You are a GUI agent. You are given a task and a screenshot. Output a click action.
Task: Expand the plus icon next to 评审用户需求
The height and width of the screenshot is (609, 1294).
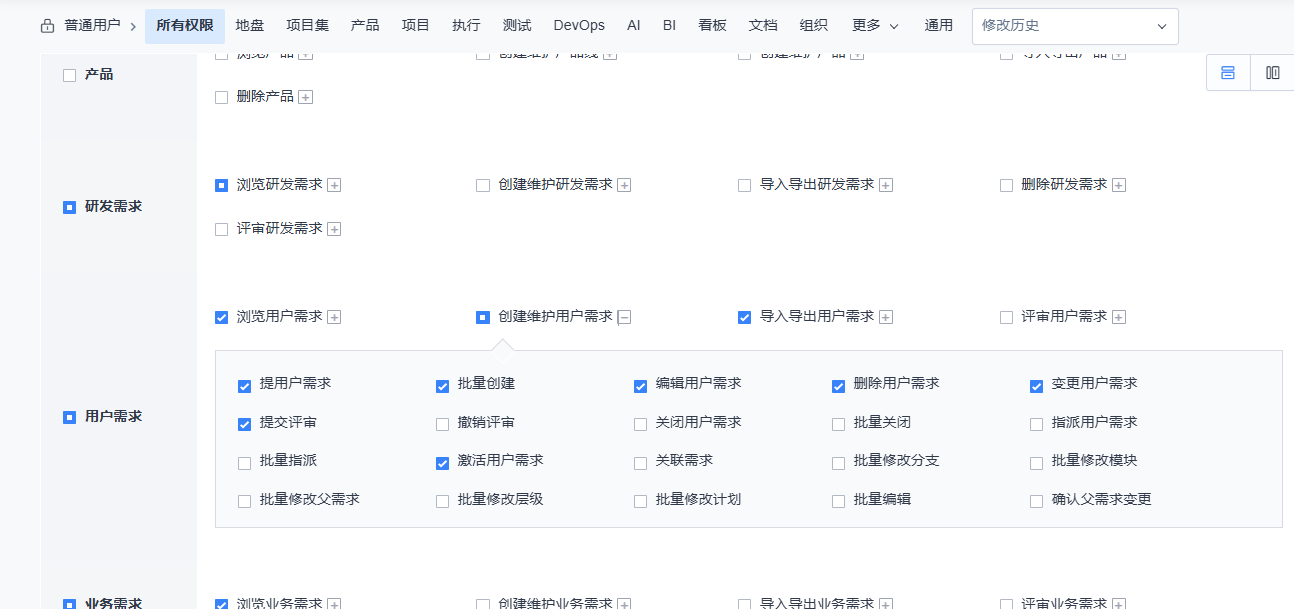[x=1119, y=317]
